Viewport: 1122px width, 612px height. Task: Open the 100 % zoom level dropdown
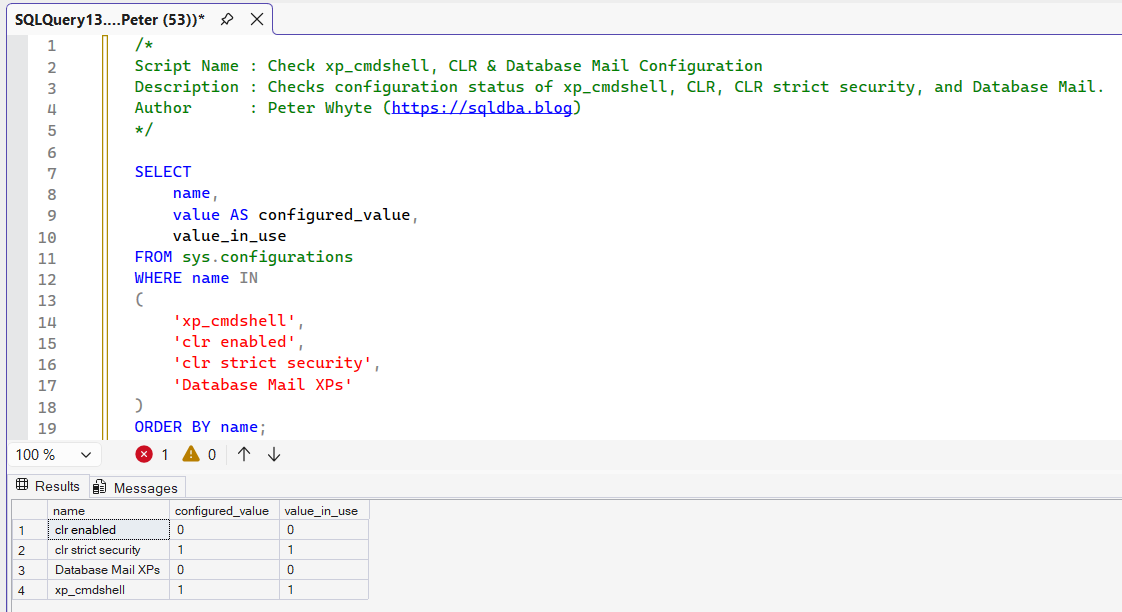pyautogui.click(x=85, y=454)
